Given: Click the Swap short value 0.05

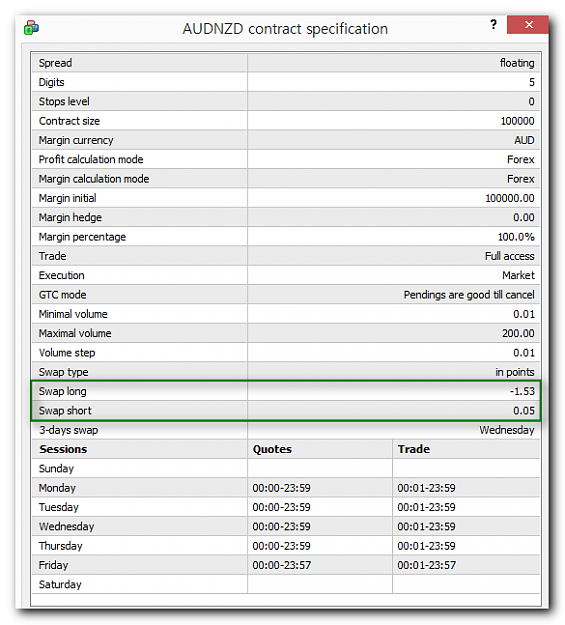Looking at the screenshot, I should tap(524, 411).
